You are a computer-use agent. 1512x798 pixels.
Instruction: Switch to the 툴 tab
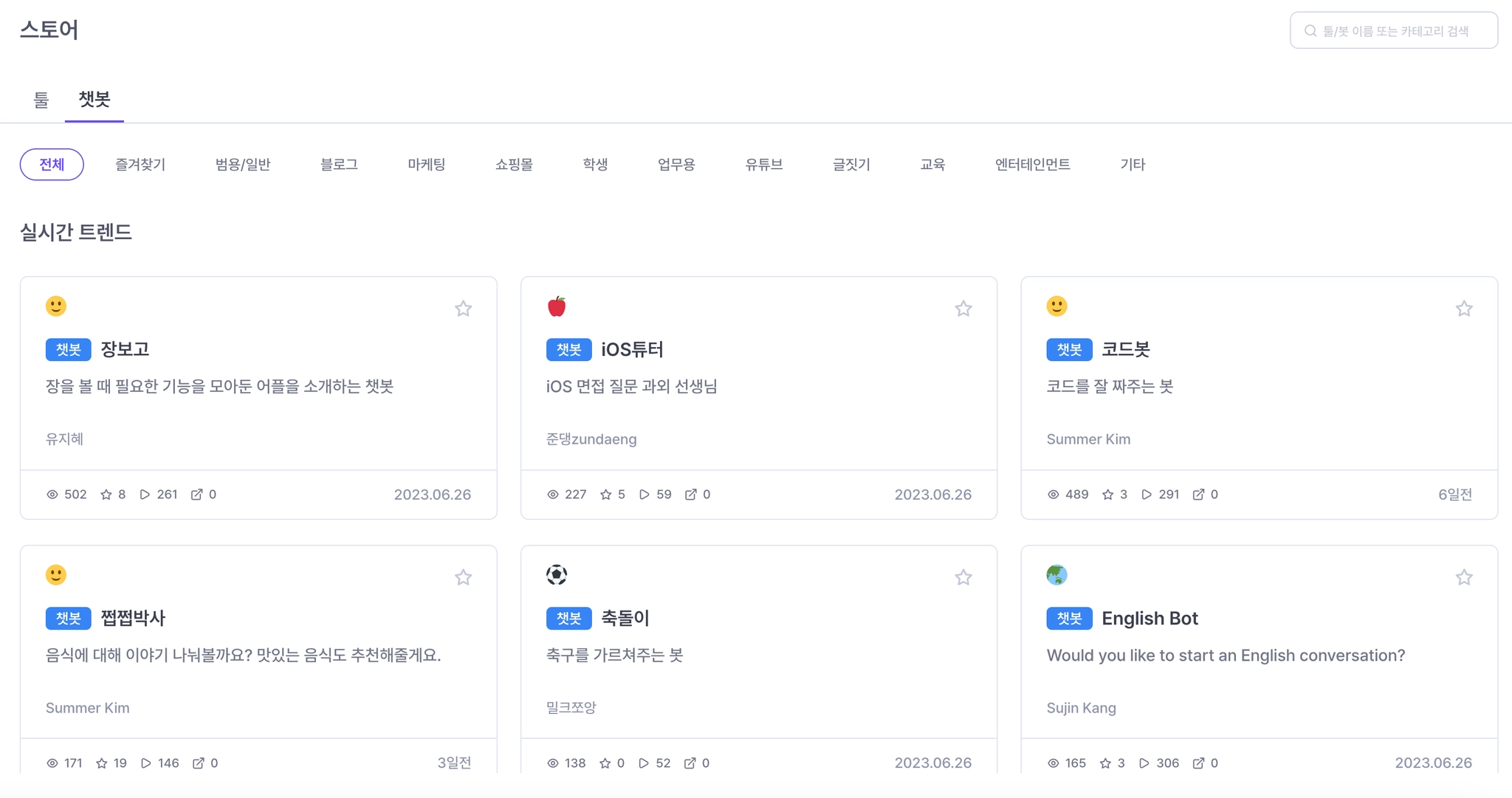point(41,100)
